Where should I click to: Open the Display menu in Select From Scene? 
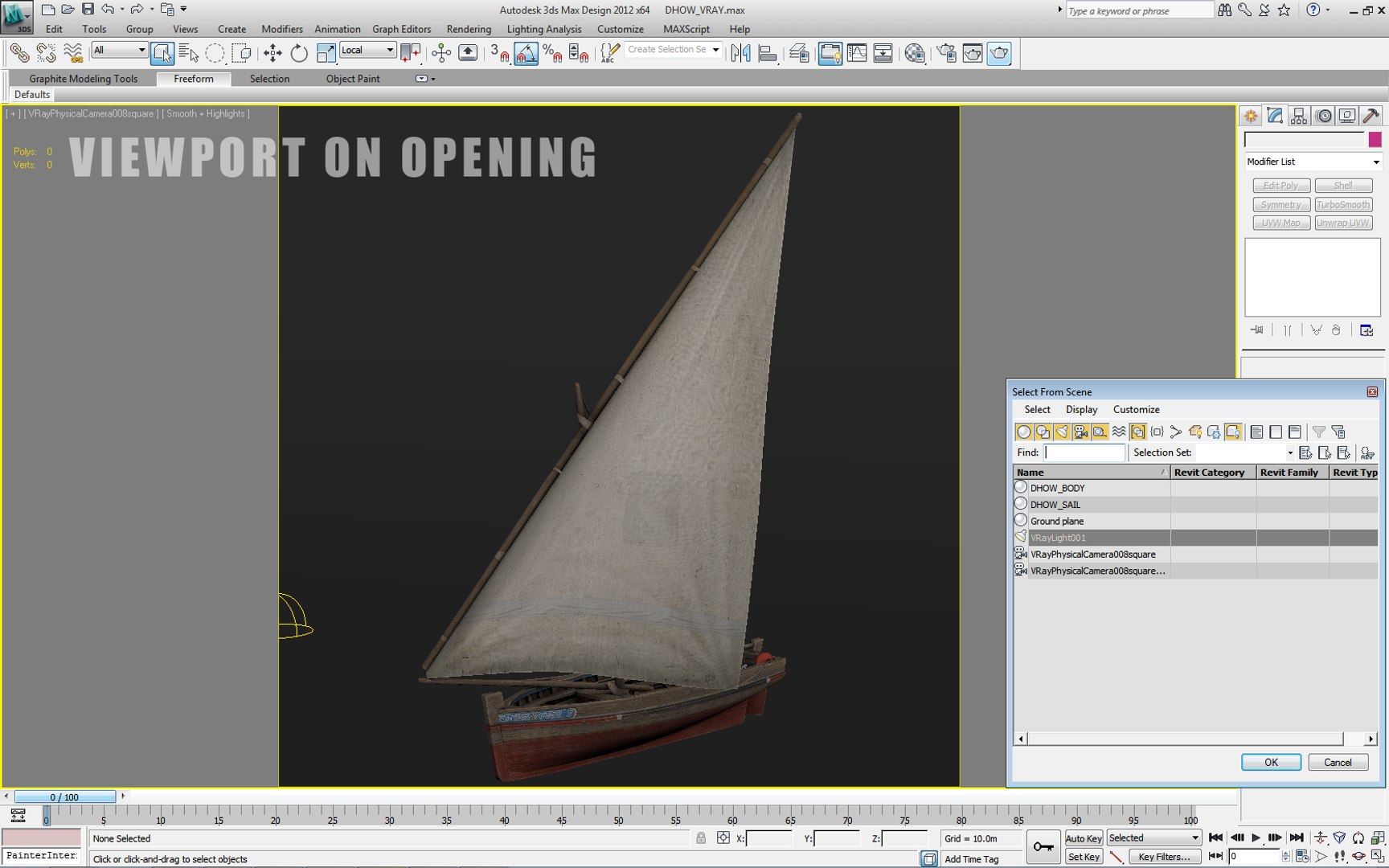pyautogui.click(x=1081, y=410)
